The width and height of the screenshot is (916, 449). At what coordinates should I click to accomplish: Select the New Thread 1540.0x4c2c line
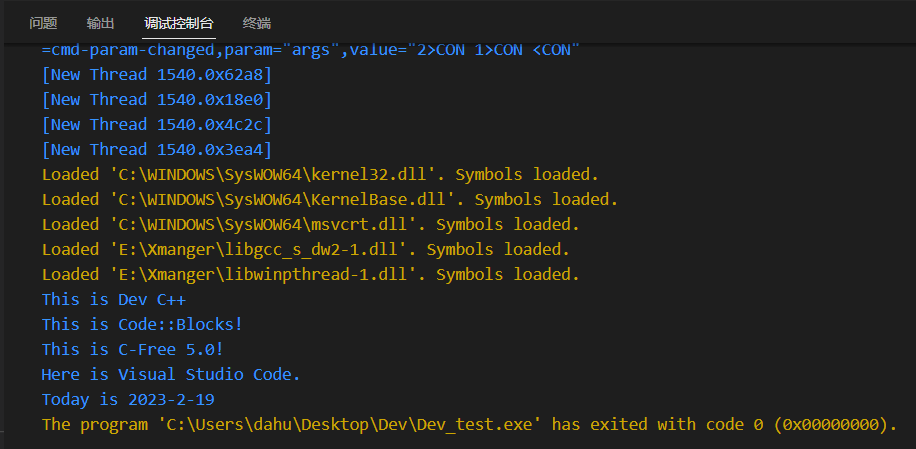(x=157, y=125)
